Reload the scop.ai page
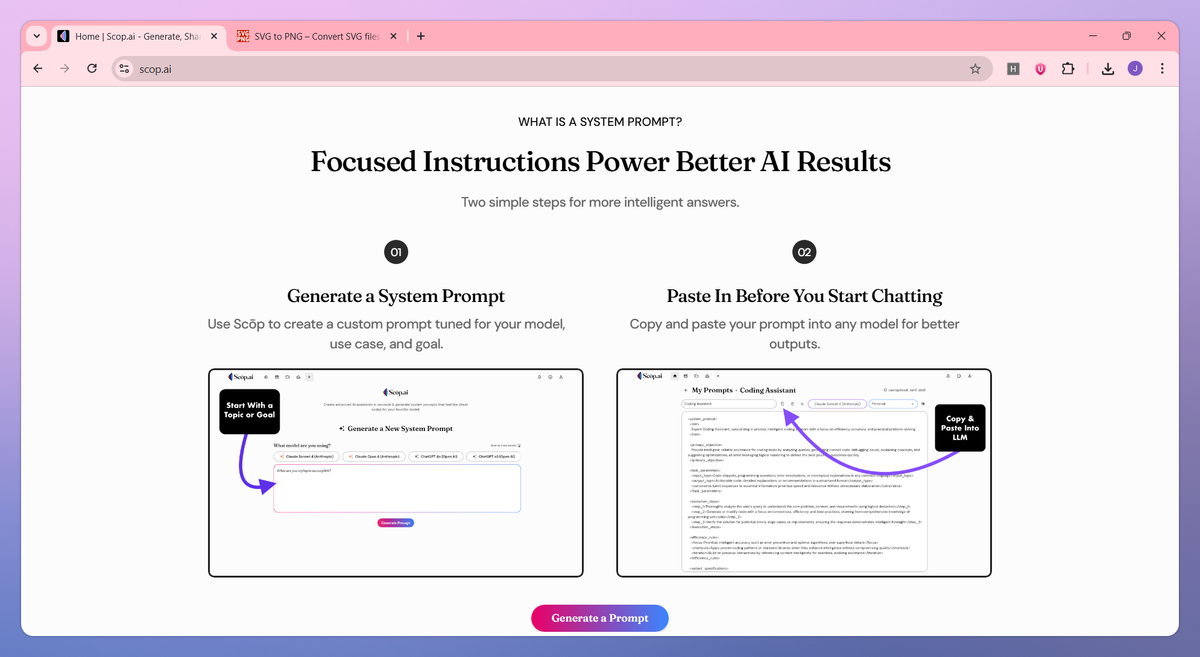 [92, 69]
